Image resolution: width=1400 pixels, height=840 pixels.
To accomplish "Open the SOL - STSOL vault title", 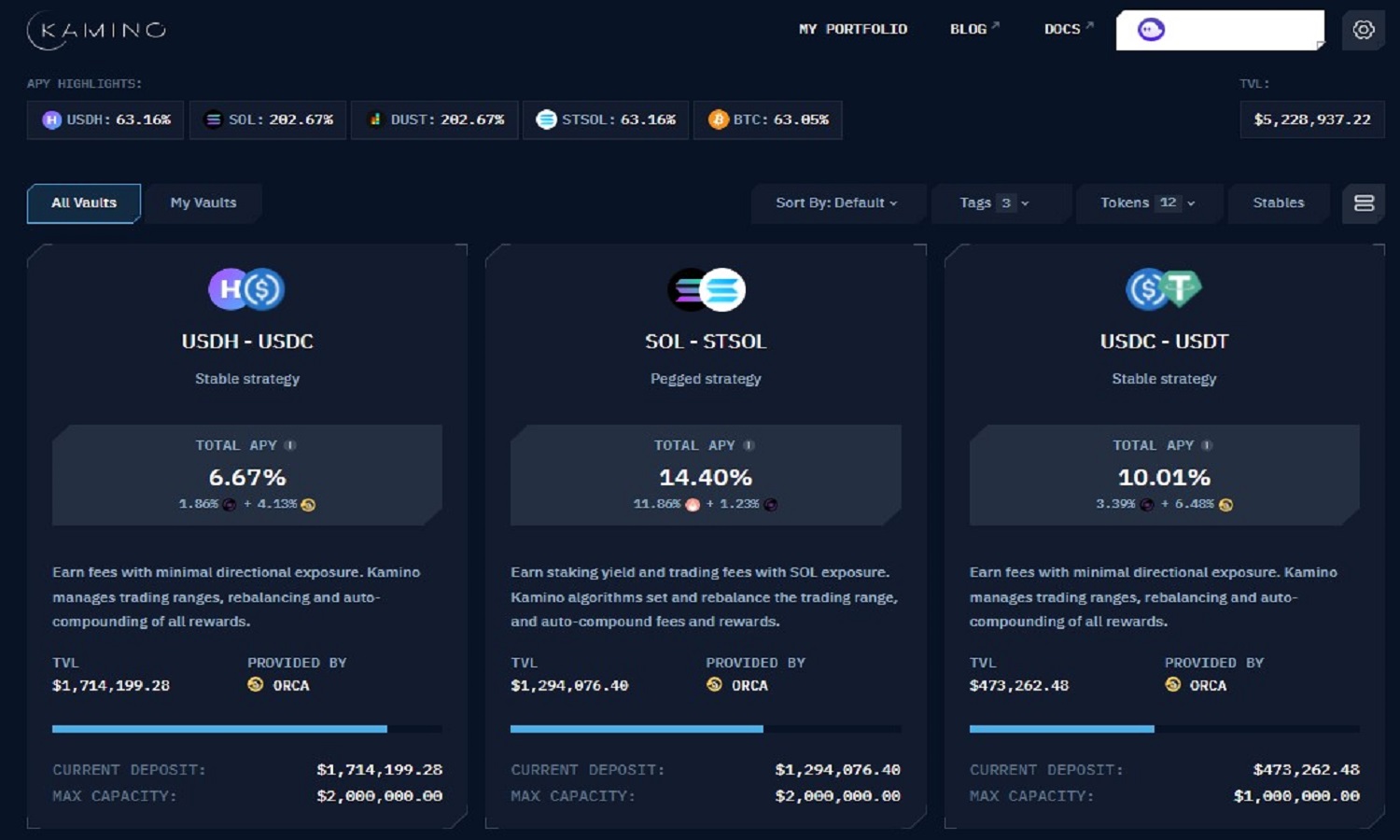I will [x=706, y=342].
